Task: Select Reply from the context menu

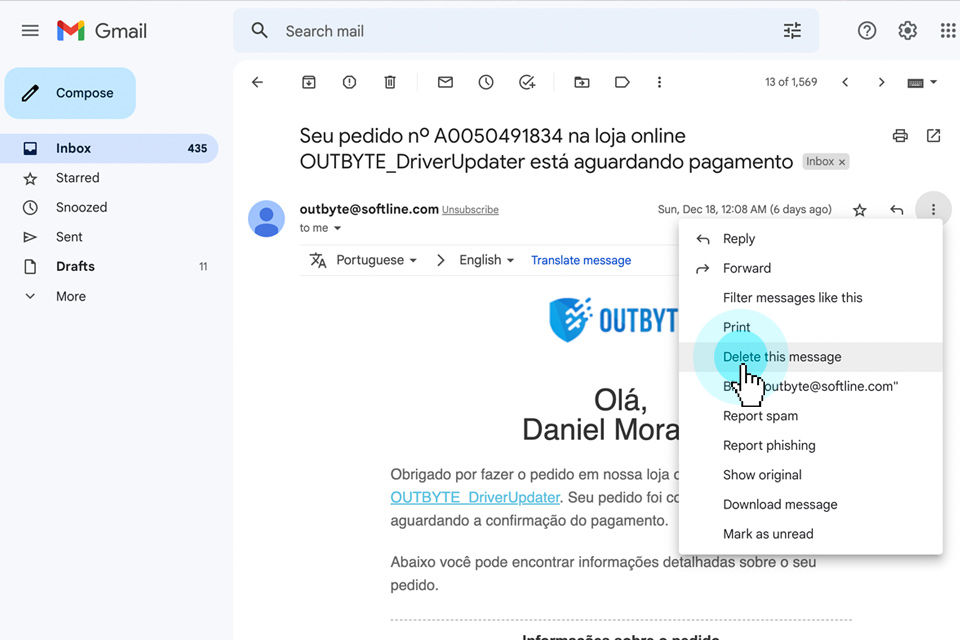Action: [810, 239]
